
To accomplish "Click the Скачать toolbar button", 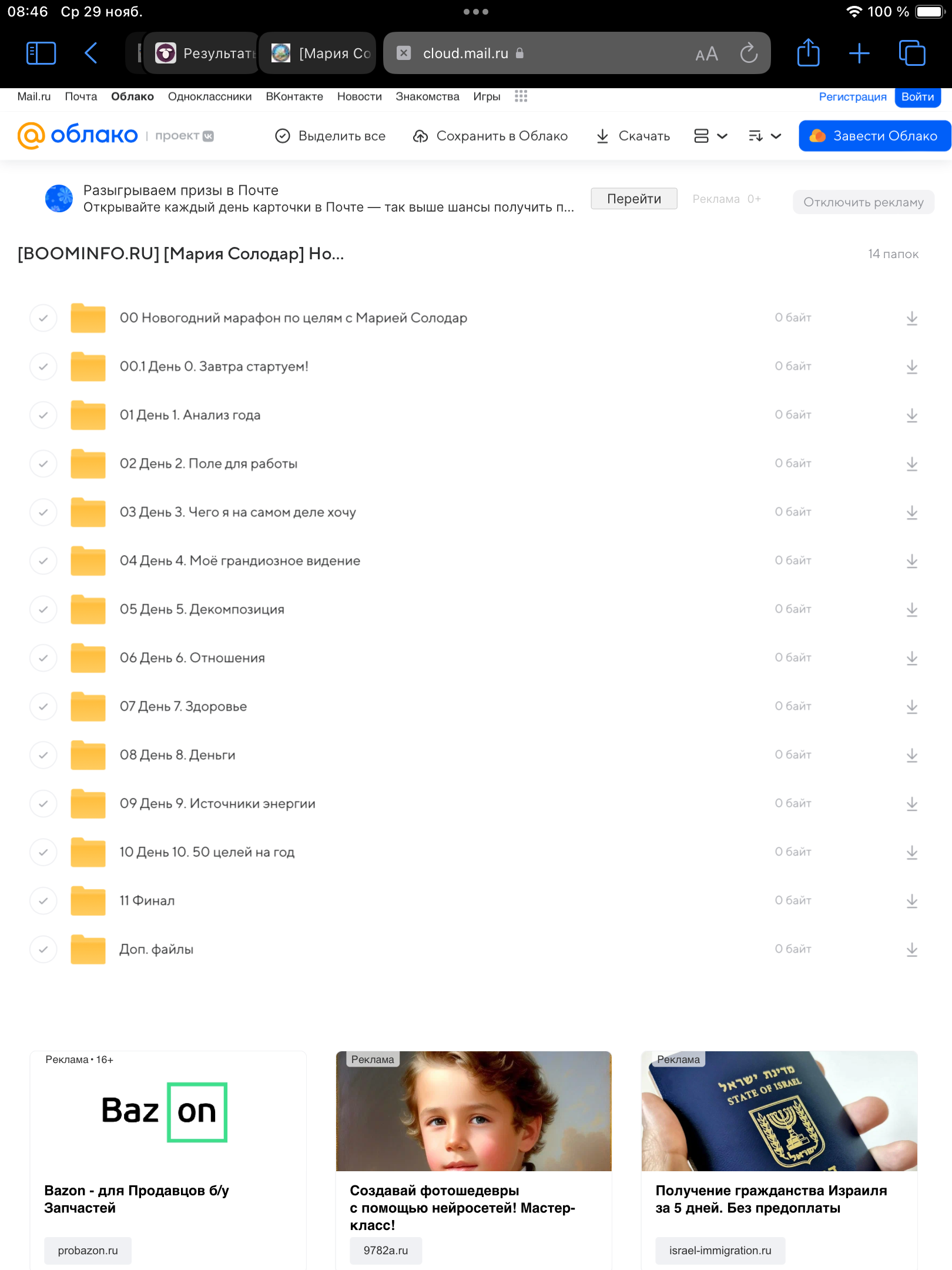I will coord(633,136).
